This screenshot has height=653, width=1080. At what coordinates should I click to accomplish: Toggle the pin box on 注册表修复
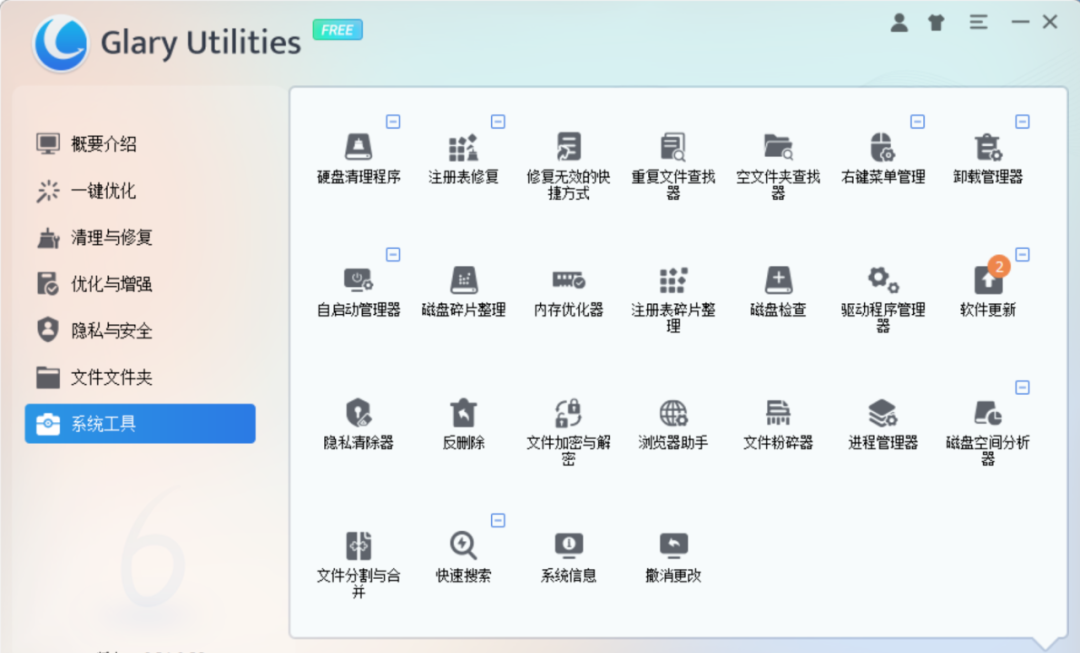(x=498, y=122)
